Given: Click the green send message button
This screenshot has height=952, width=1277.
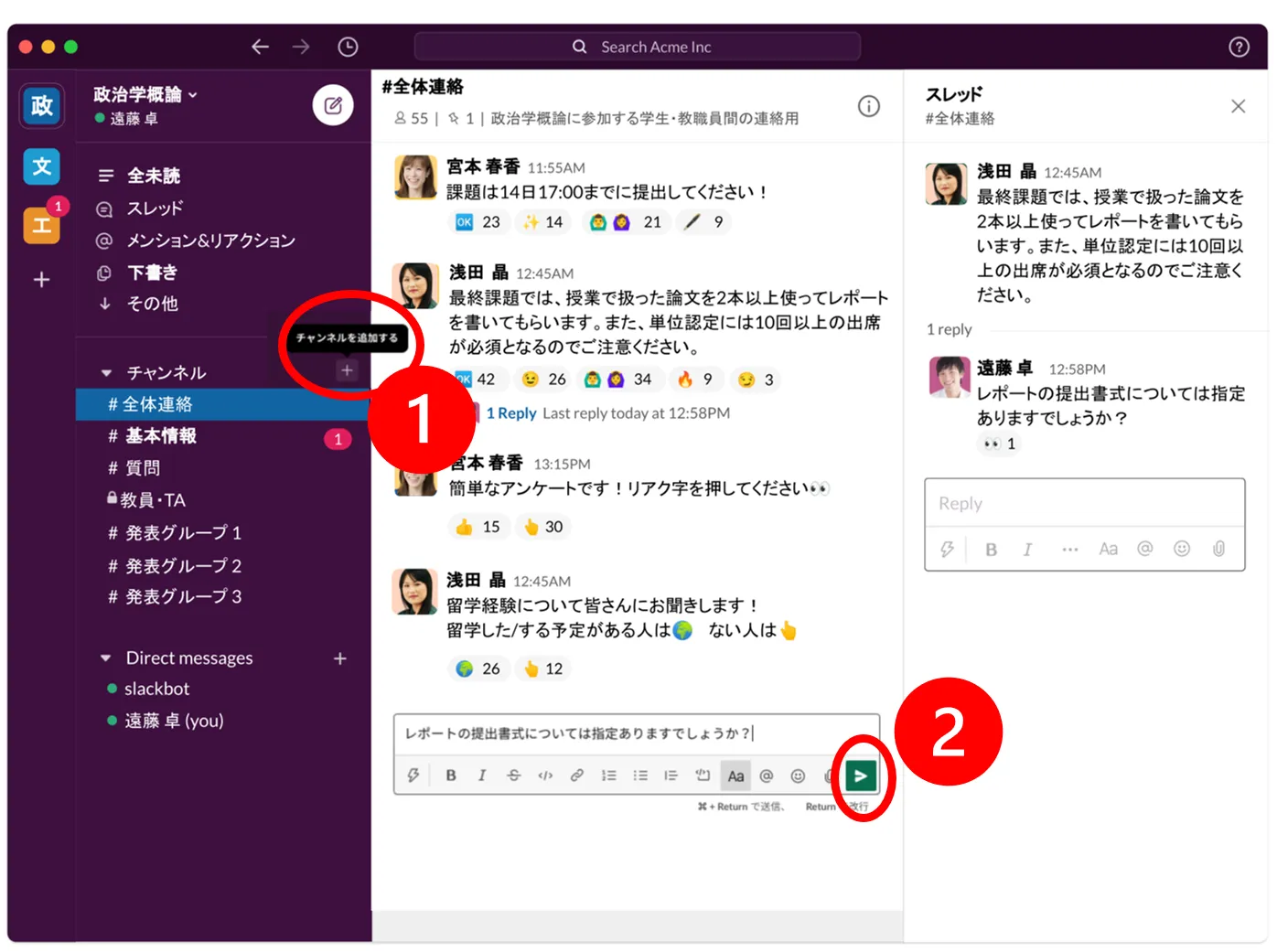Looking at the screenshot, I should (x=860, y=776).
